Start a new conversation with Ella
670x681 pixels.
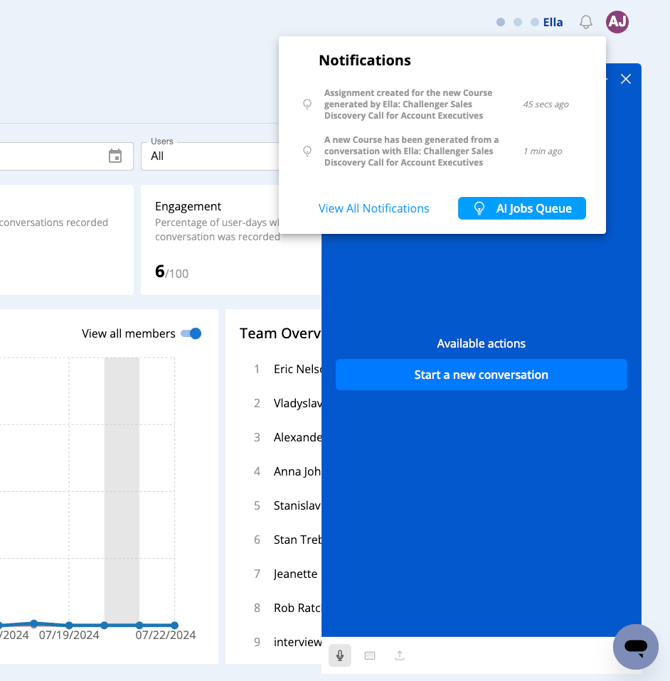pos(481,375)
